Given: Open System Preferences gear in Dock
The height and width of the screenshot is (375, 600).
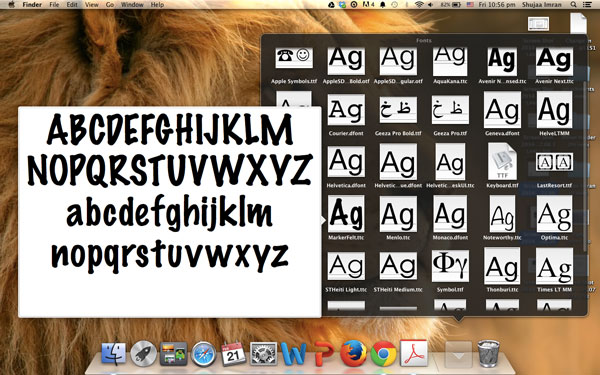Looking at the screenshot, I should pos(263,354).
